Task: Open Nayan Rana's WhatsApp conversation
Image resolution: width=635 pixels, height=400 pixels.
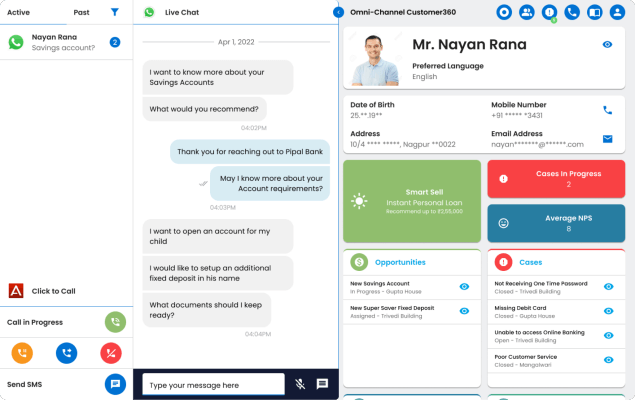Action: coord(66,42)
